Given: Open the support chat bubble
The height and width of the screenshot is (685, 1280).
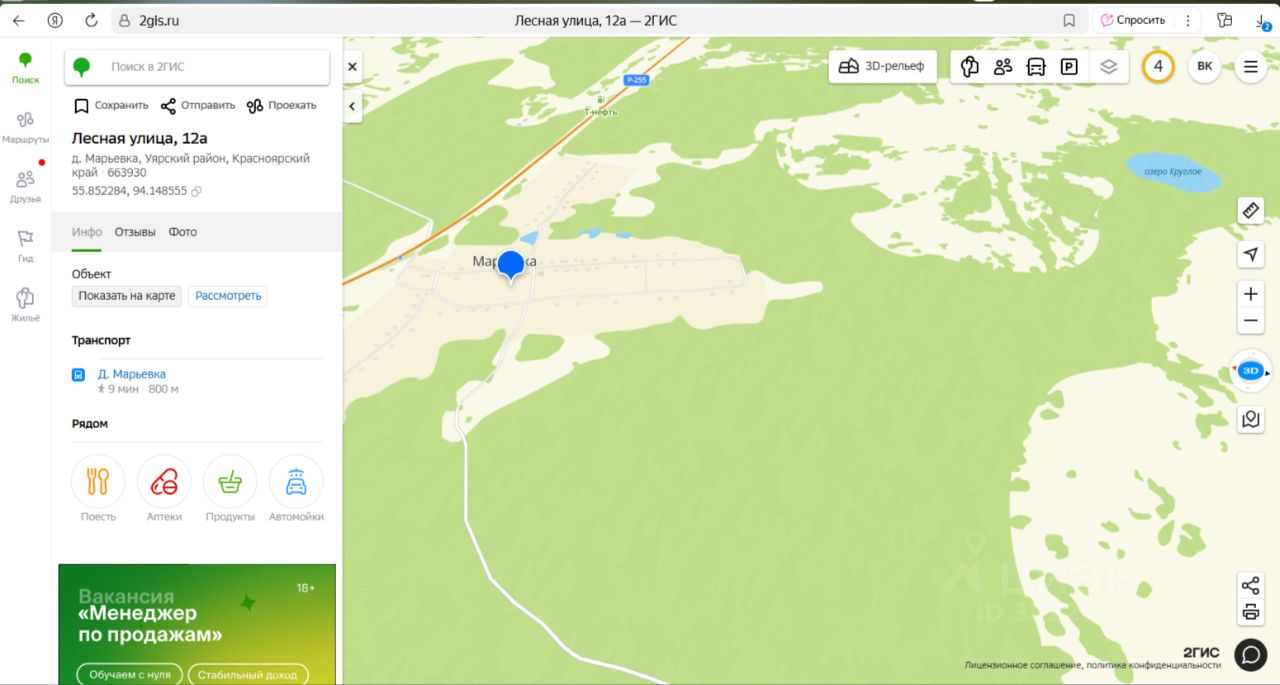Looking at the screenshot, I should (1251, 654).
